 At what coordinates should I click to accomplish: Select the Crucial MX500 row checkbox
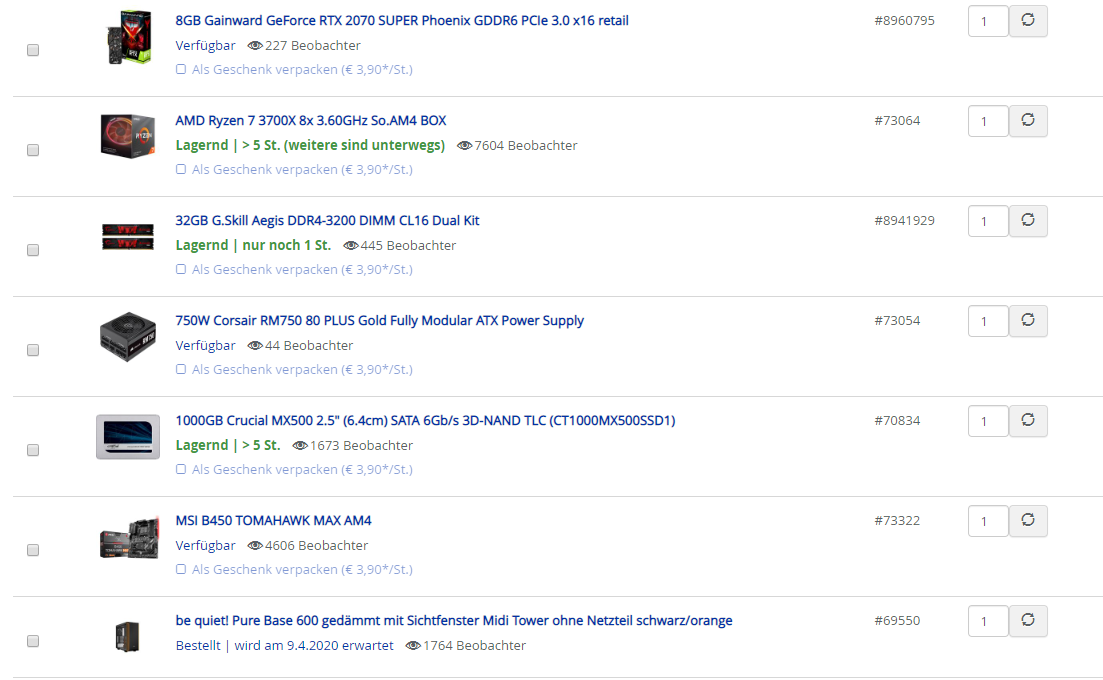pos(33,450)
